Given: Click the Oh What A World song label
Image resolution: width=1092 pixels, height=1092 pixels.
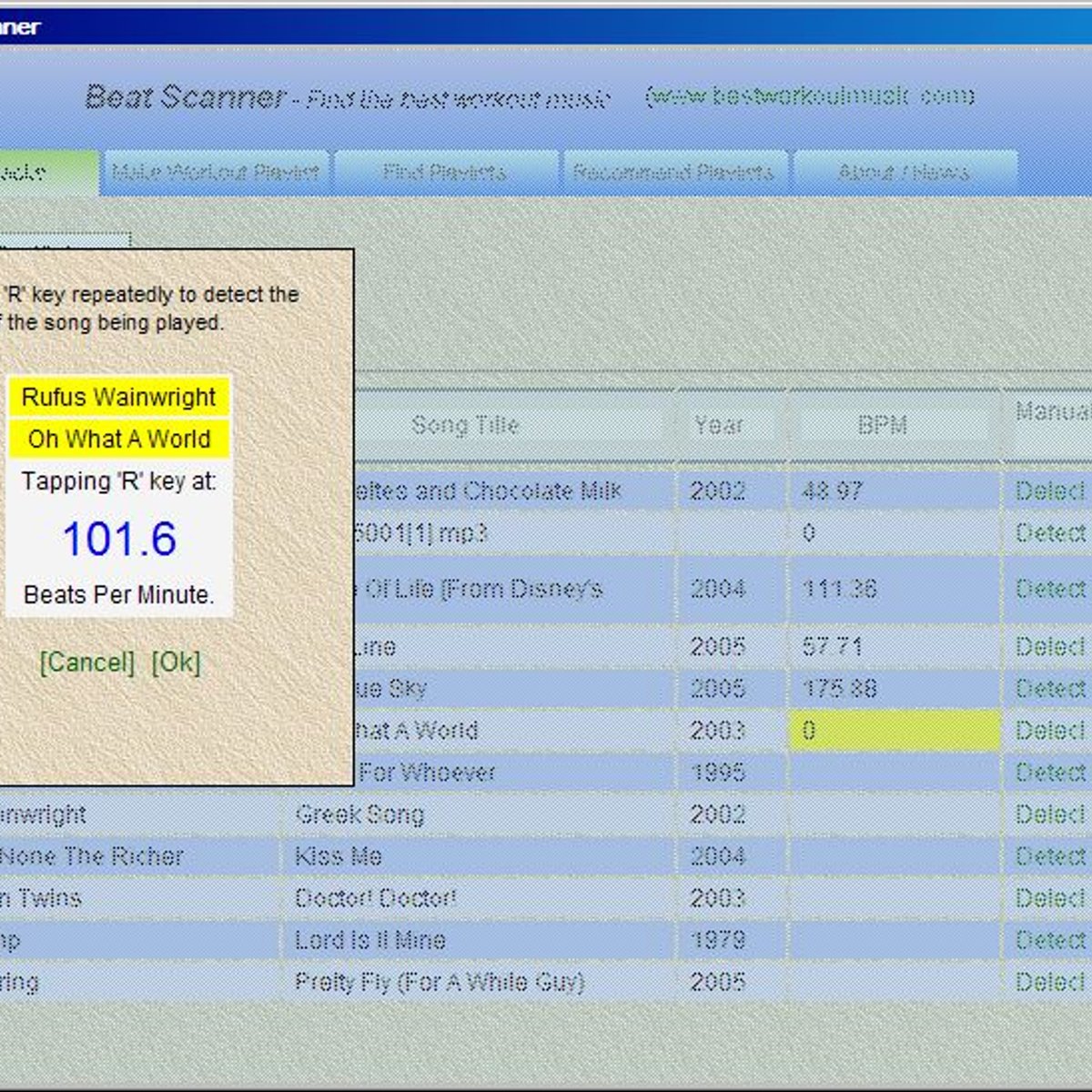Looking at the screenshot, I should pyautogui.click(x=118, y=439).
